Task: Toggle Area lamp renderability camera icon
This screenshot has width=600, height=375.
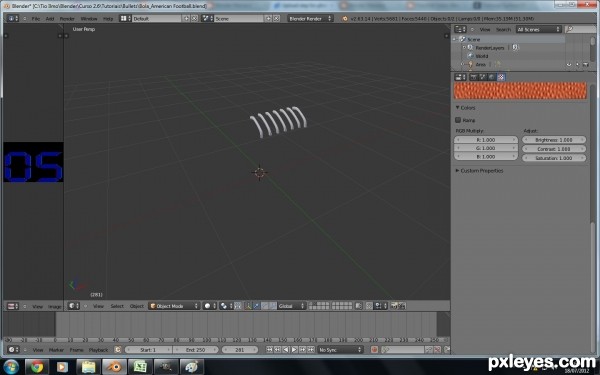Action: (x=585, y=65)
